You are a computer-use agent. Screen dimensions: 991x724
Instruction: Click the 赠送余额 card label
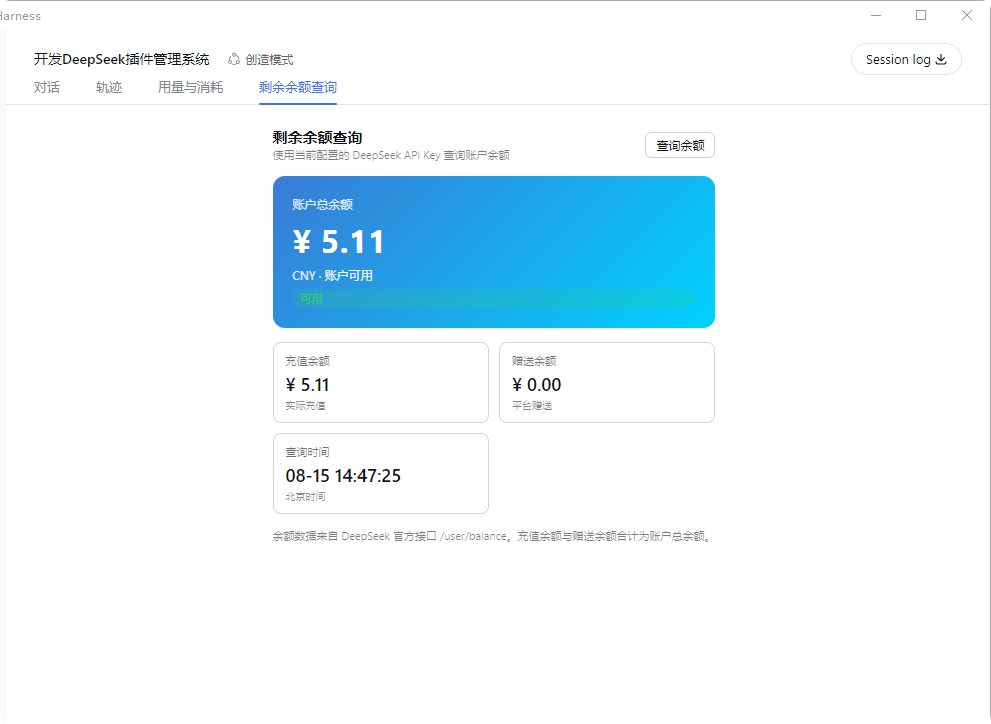click(x=534, y=361)
